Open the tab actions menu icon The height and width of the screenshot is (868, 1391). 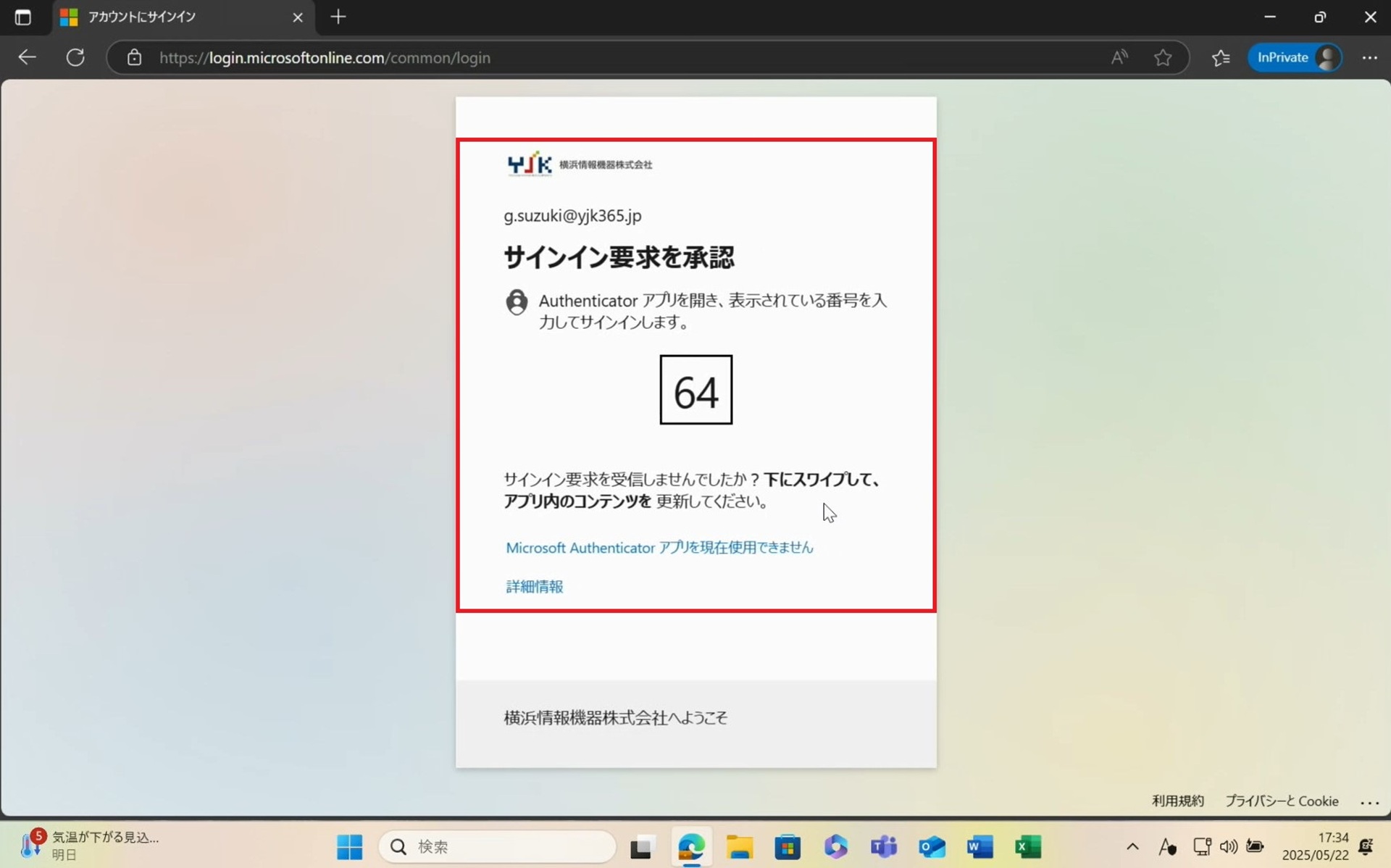23,17
